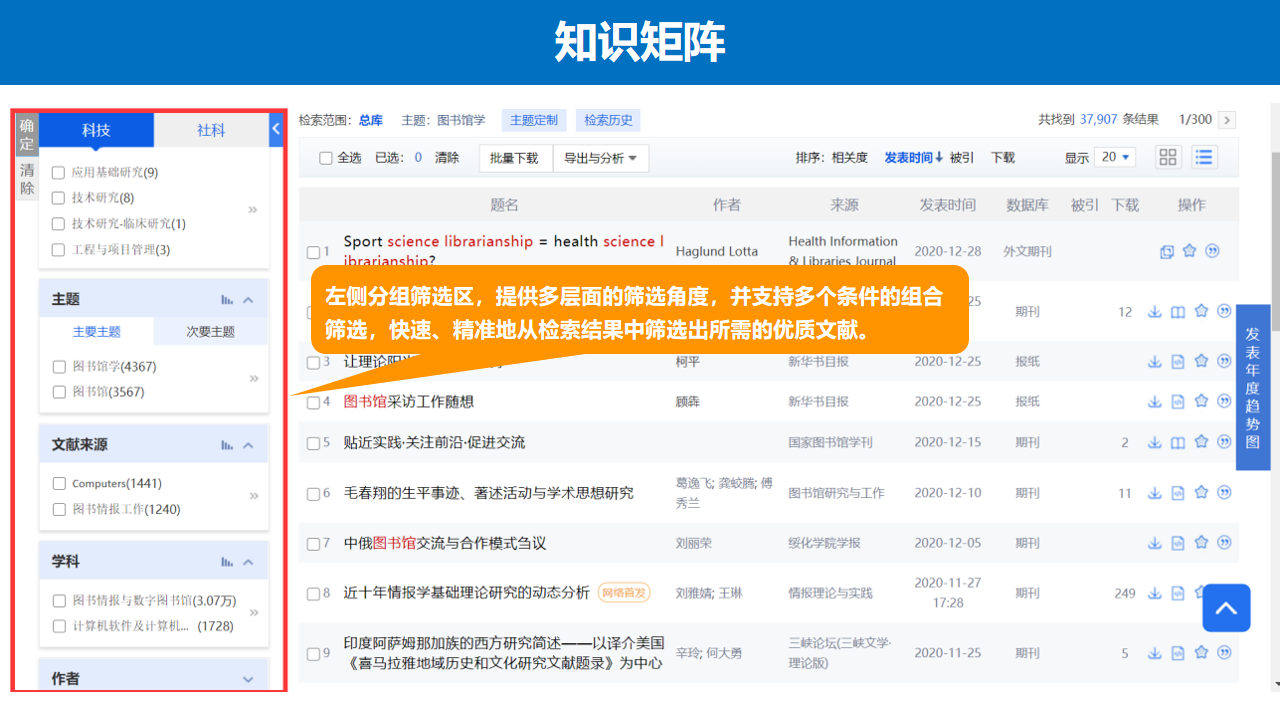Download the 毛春翔 article in row 6
Viewport: 1280px width, 720px height.
tap(1154, 493)
